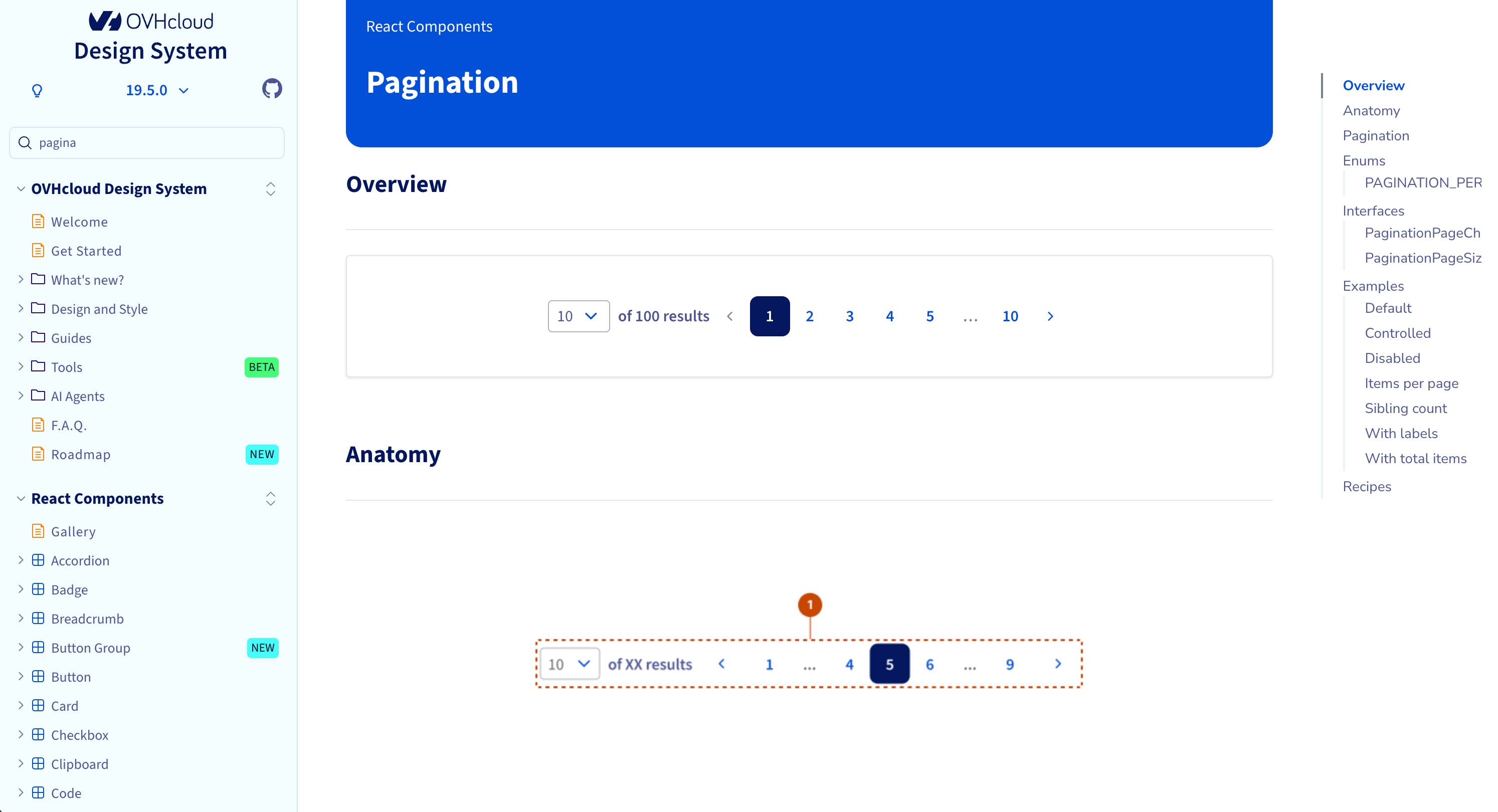
Task: Click the document icon beside Welcome
Action: pos(38,221)
